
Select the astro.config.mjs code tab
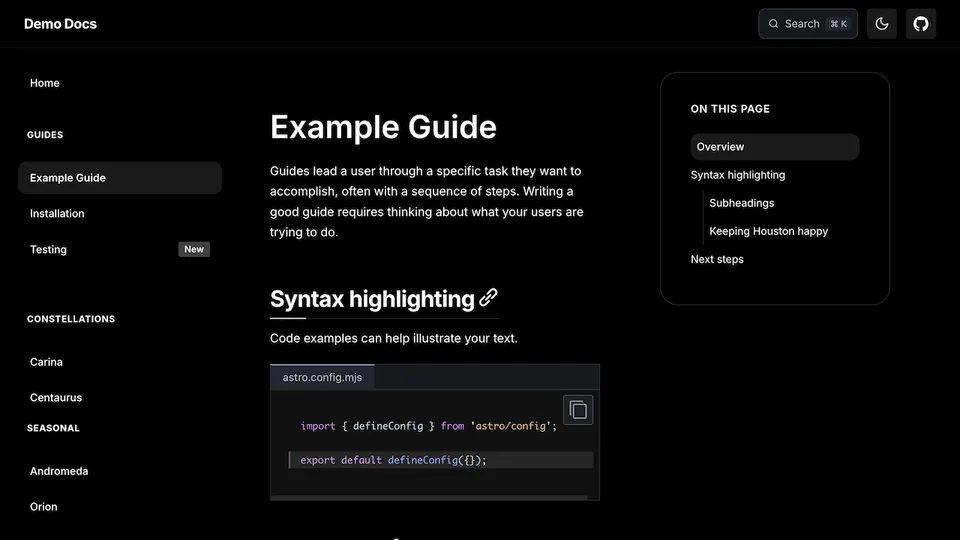coord(322,377)
